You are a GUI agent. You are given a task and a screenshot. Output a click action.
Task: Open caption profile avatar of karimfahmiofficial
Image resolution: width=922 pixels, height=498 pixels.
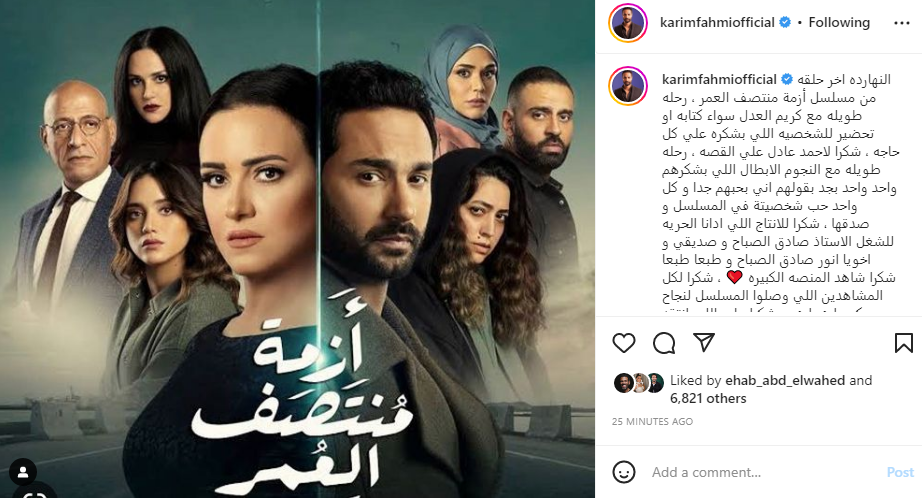[627, 86]
